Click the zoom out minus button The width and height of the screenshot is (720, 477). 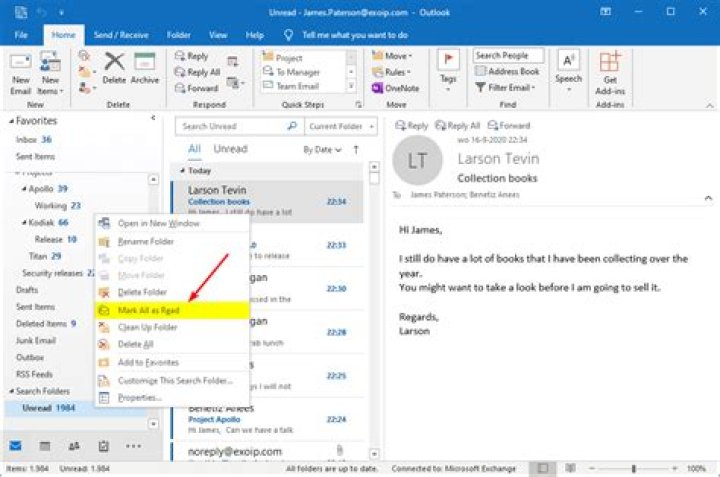592,468
